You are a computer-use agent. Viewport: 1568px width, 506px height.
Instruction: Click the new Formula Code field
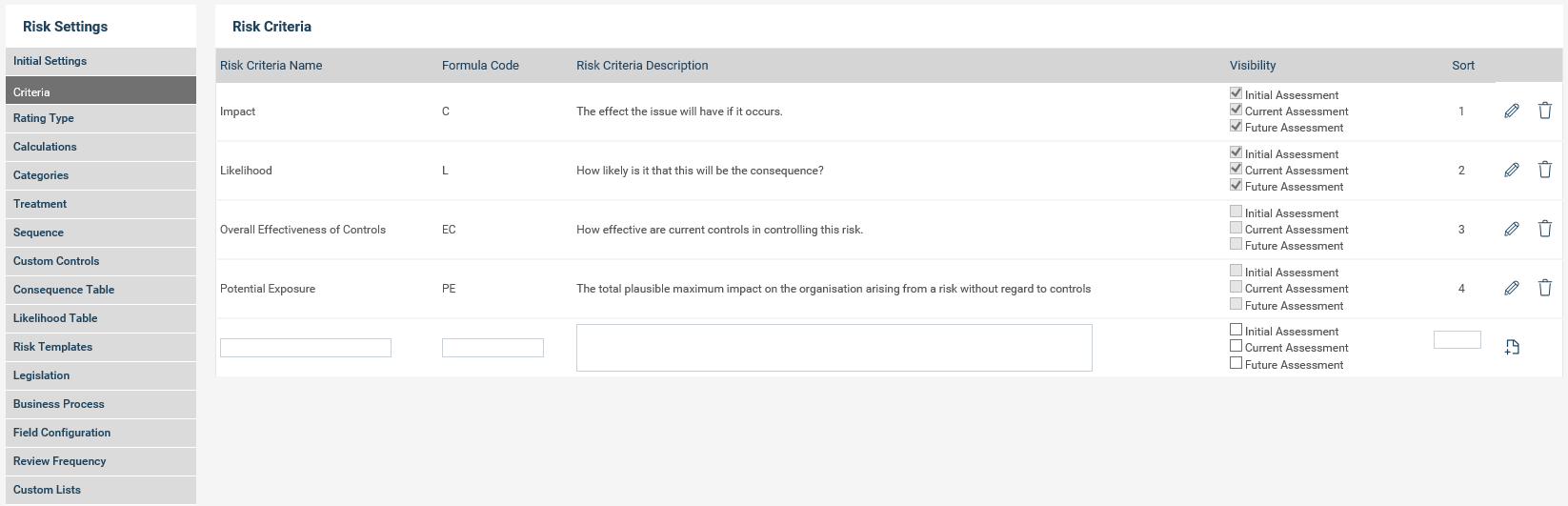point(493,348)
